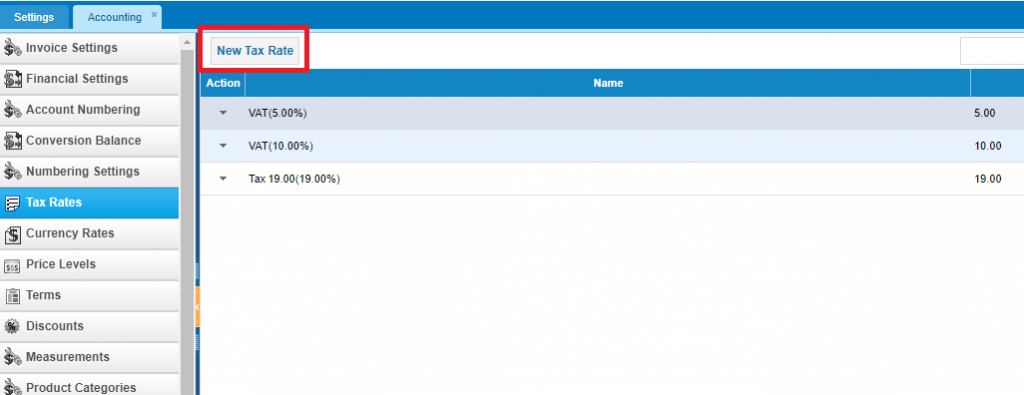Click the Price Levels icon
The image size is (1024, 395).
12,265
